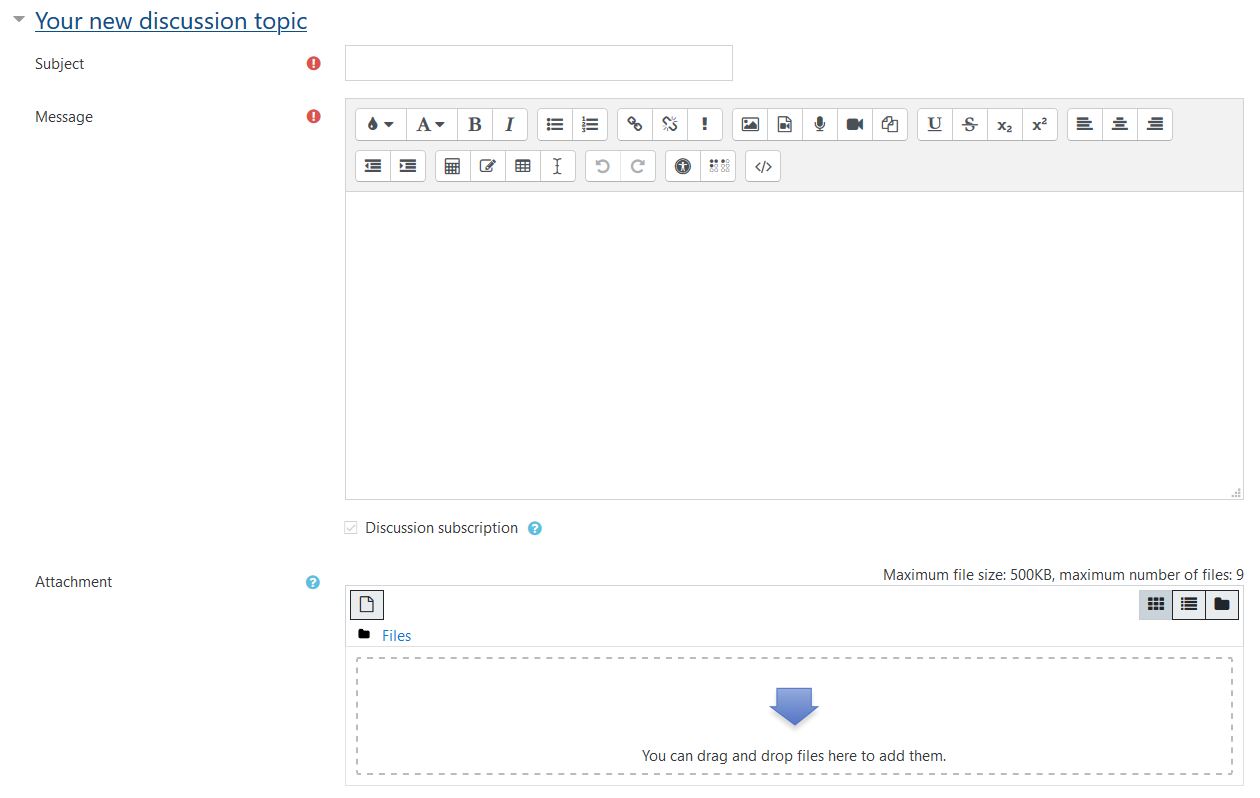Viewport: 1260px width, 798px height.
Task: Collapse the section using the triangle arrow
Action: tap(19, 19)
